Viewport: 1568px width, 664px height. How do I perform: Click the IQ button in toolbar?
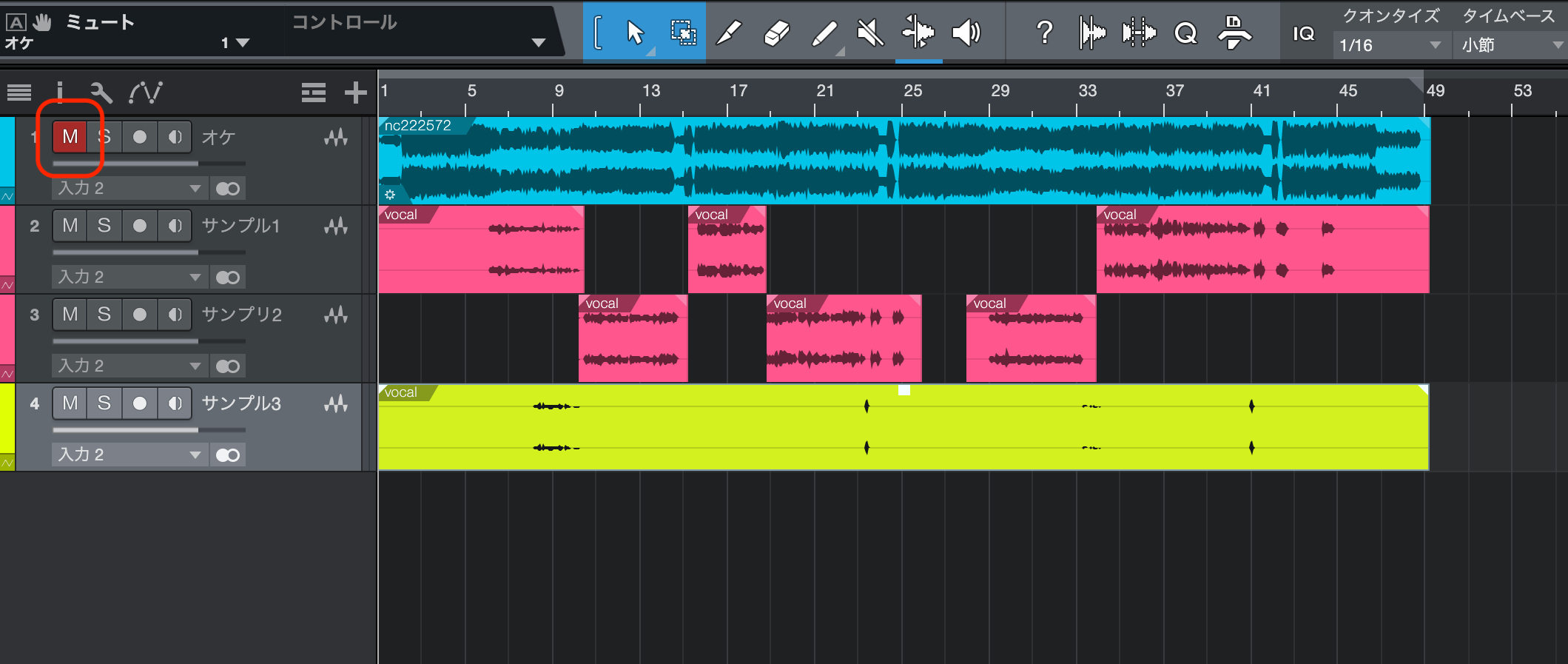click(1304, 33)
